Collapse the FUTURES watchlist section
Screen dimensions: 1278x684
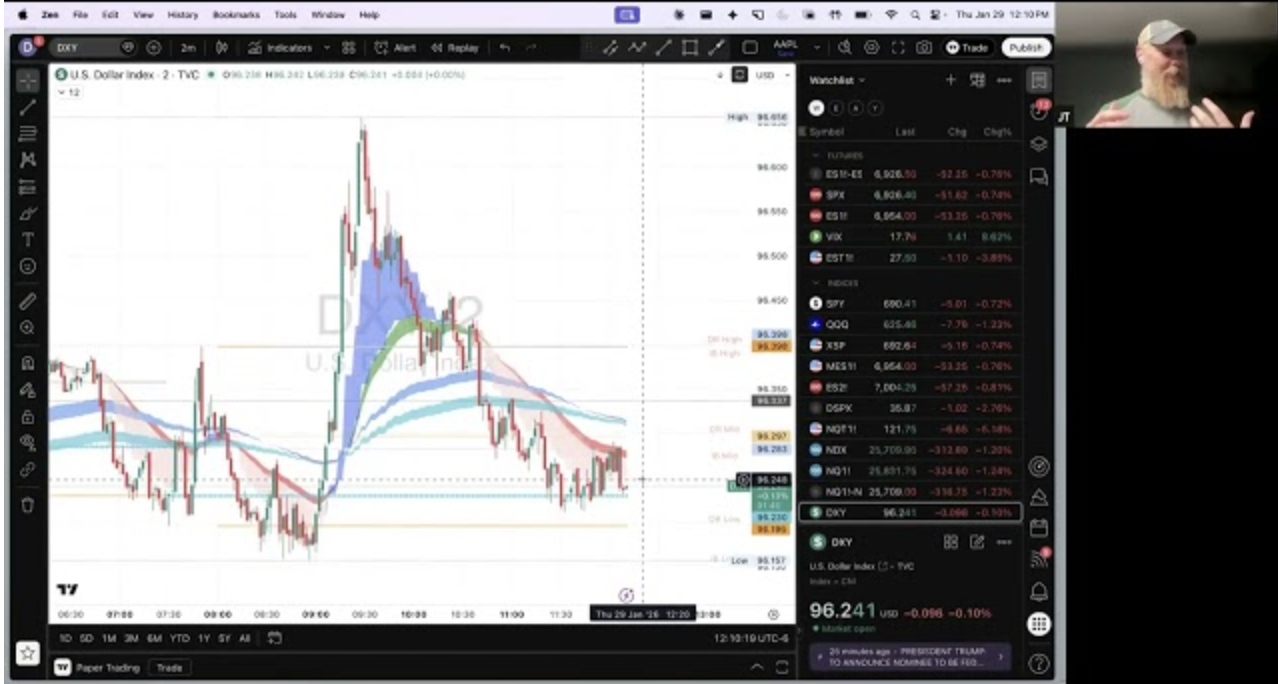(816, 156)
